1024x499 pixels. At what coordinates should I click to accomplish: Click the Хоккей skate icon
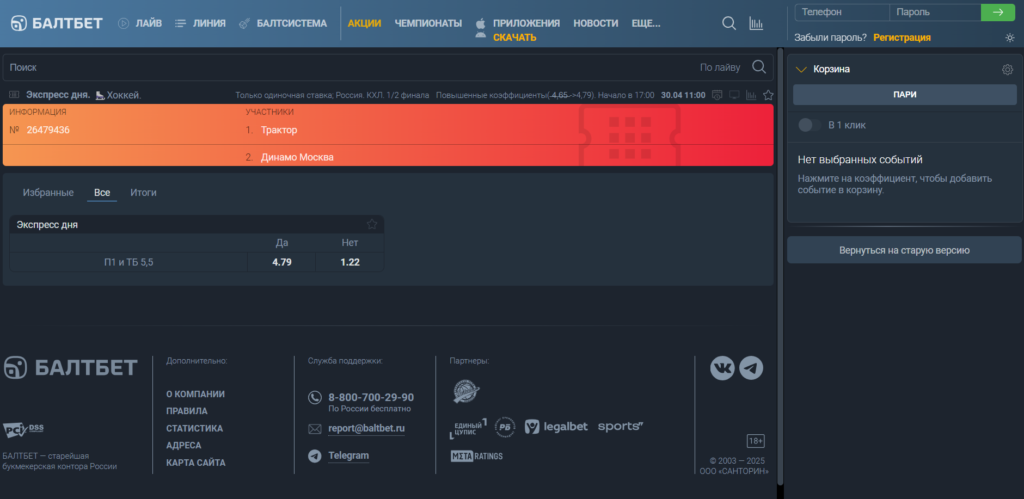(x=100, y=95)
